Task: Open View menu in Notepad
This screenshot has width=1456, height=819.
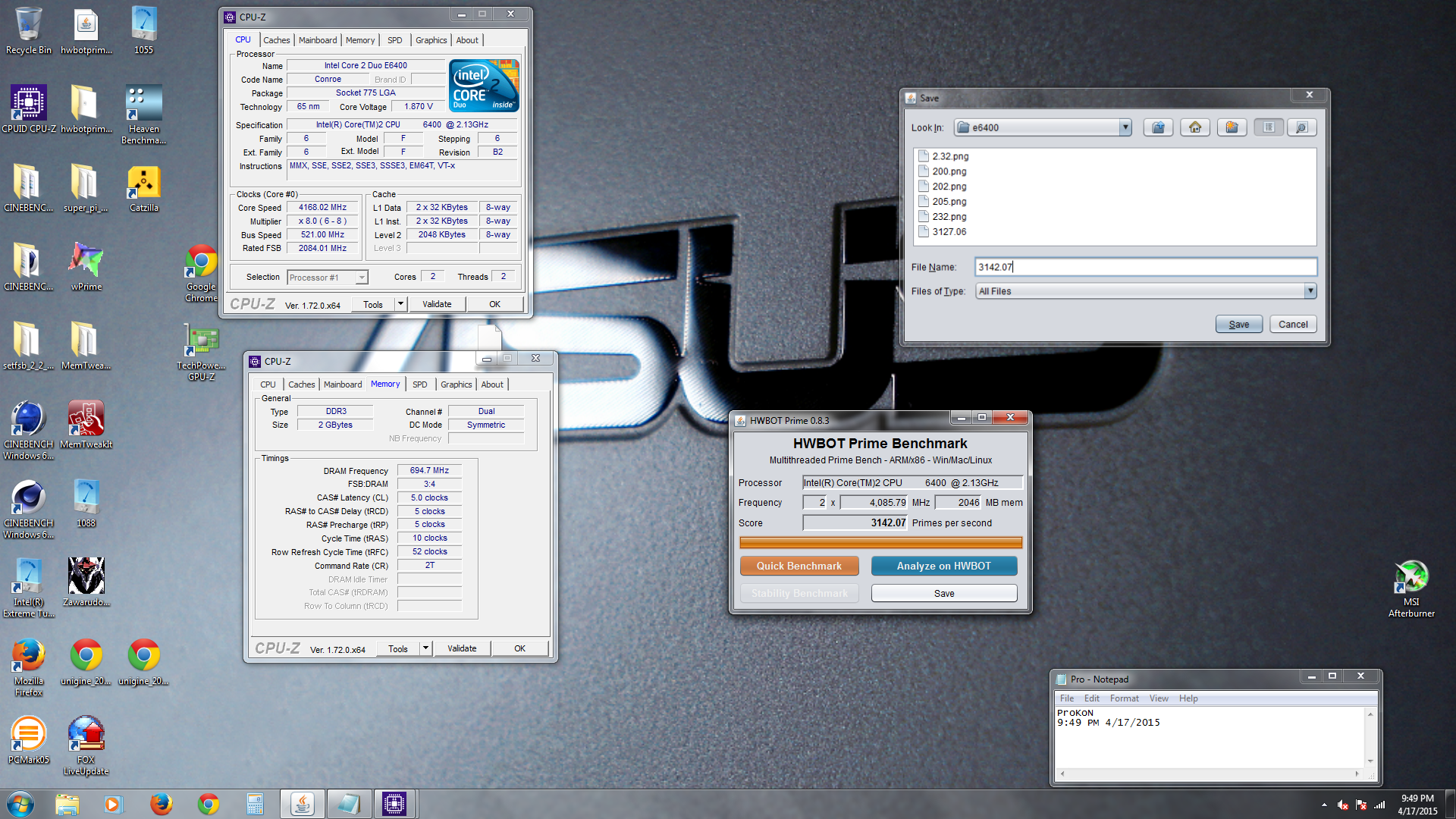Action: 1159,698
